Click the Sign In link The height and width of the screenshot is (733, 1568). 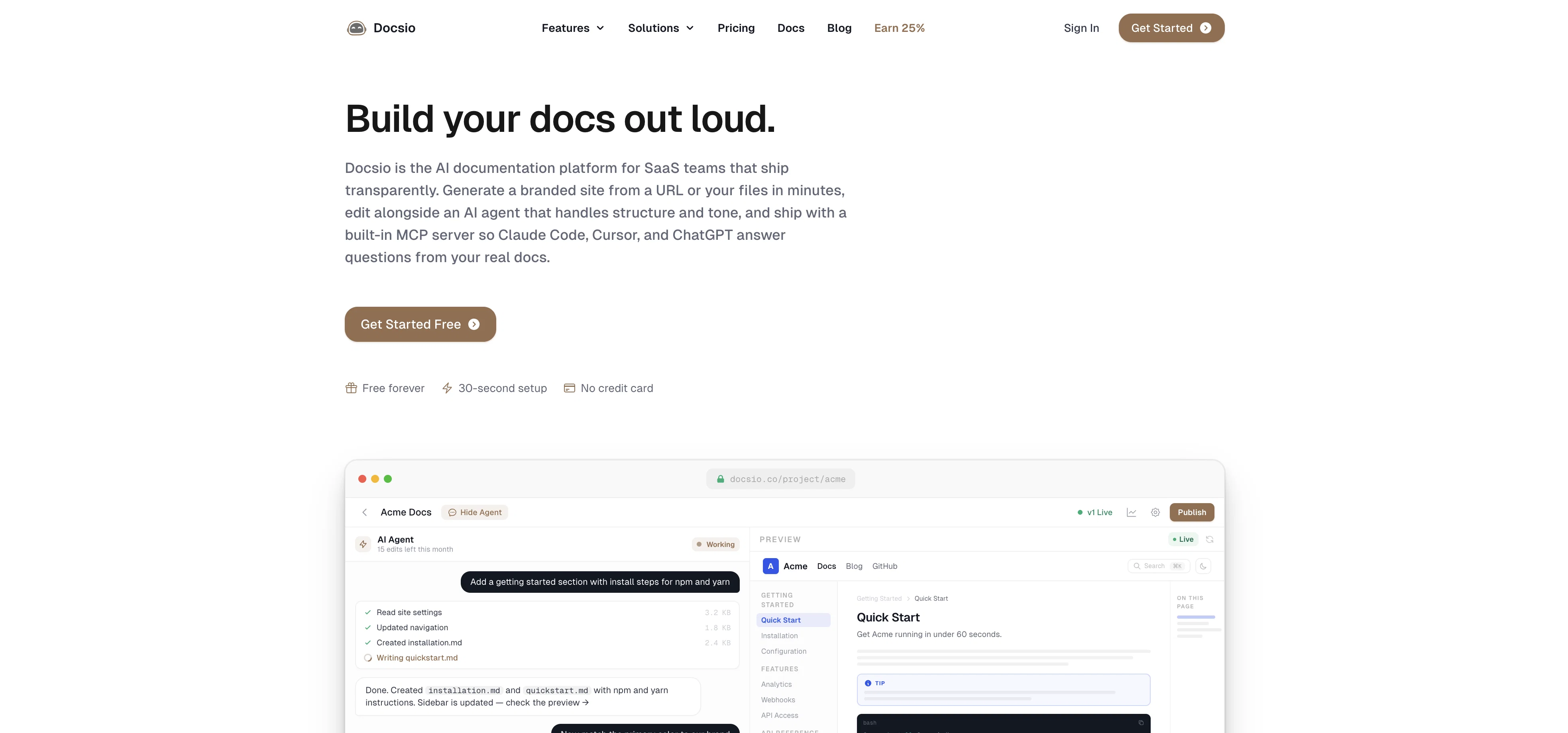(x=1082, y=28)
